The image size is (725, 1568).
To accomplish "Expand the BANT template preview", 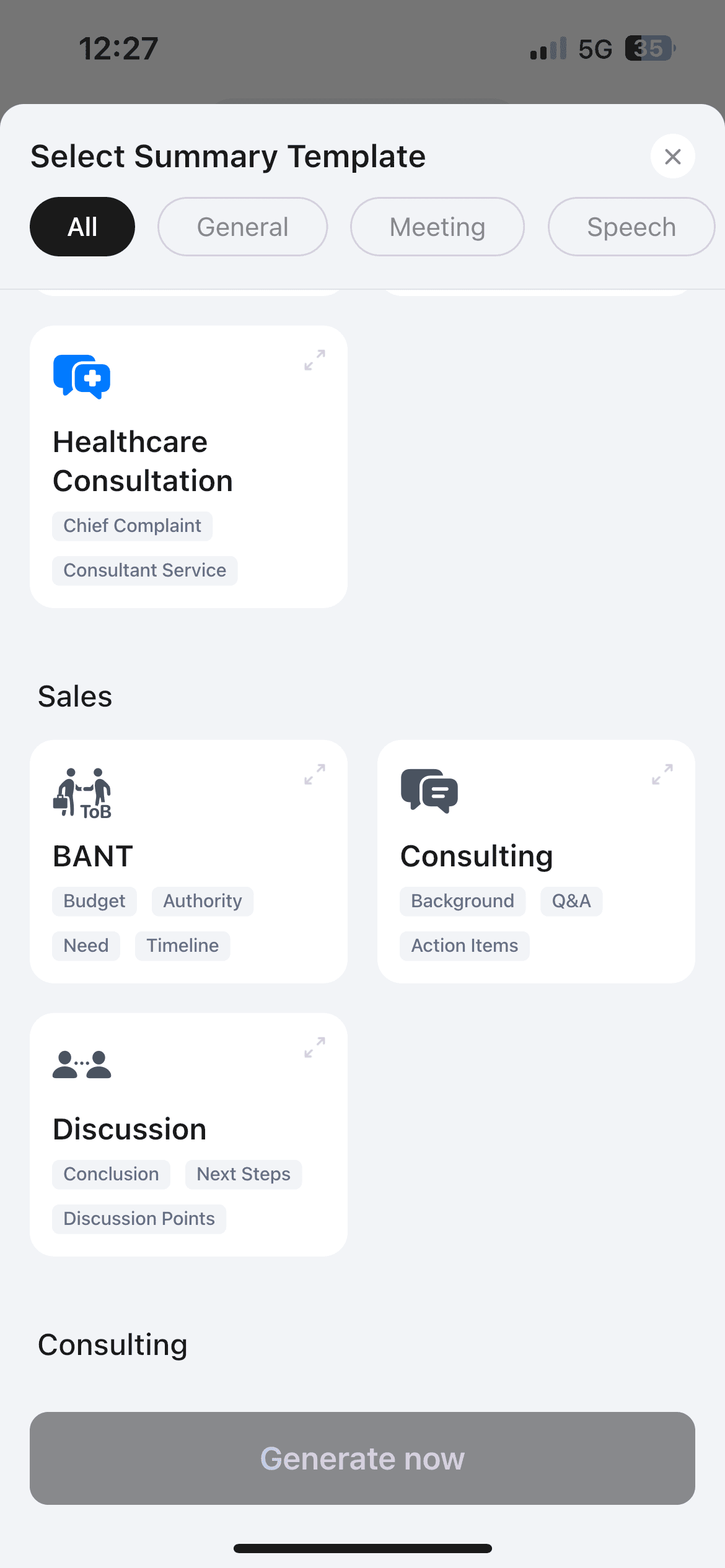I will [x=315, y=774].
